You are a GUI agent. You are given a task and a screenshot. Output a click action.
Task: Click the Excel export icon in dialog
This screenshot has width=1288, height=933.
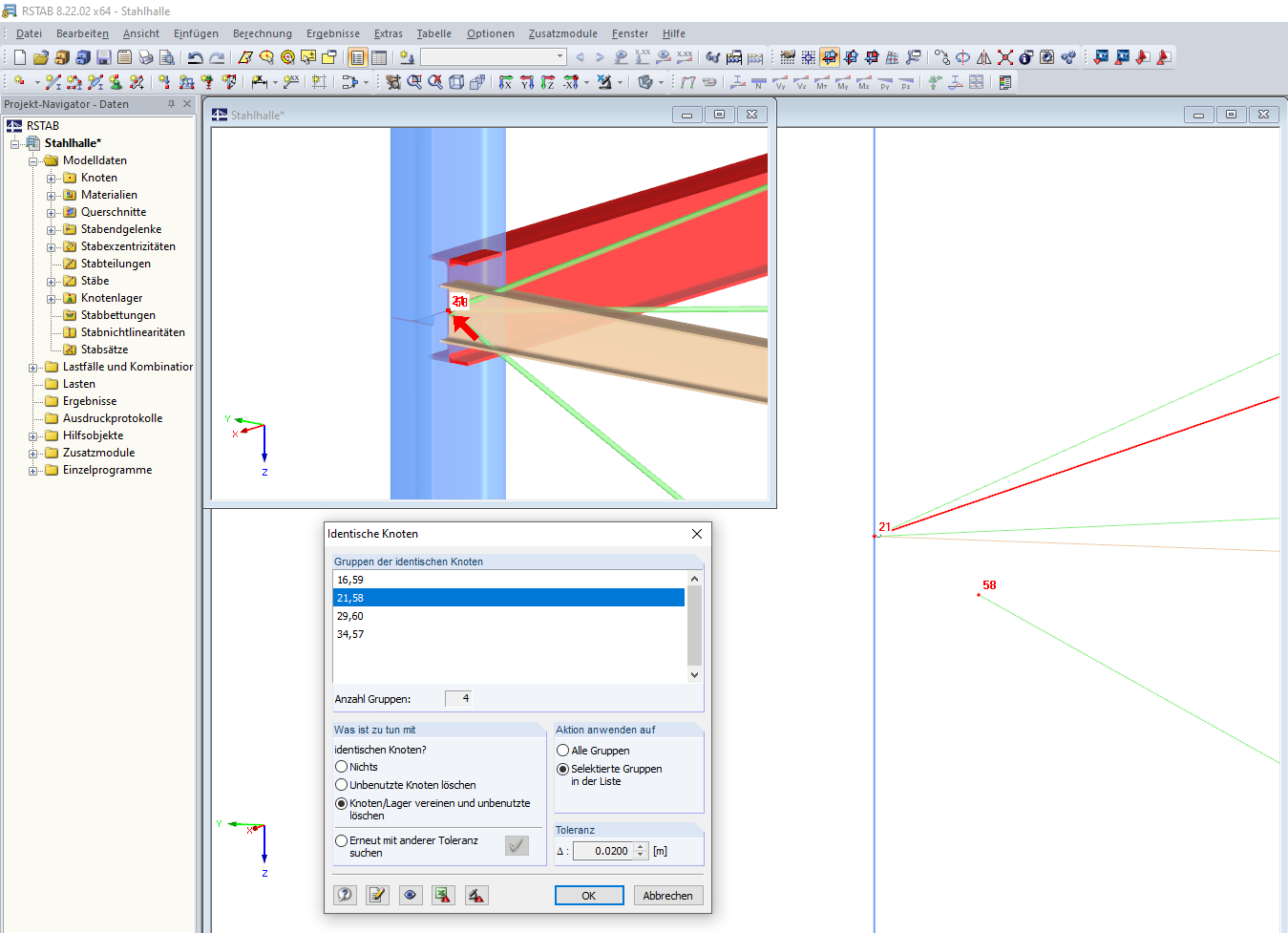[x=443, y=895]
